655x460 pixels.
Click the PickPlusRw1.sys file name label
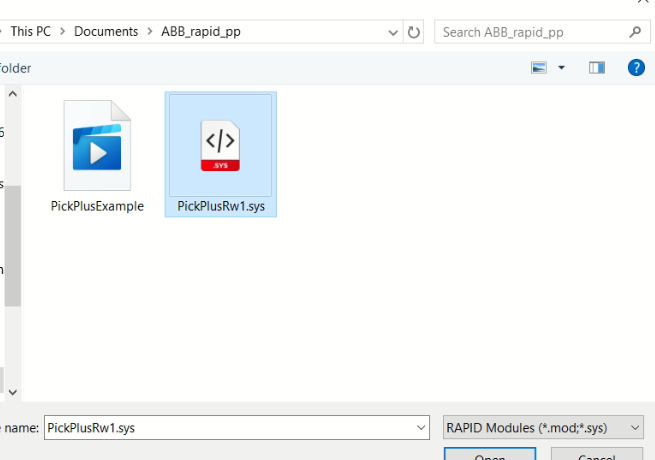click(x=221, y=206)
